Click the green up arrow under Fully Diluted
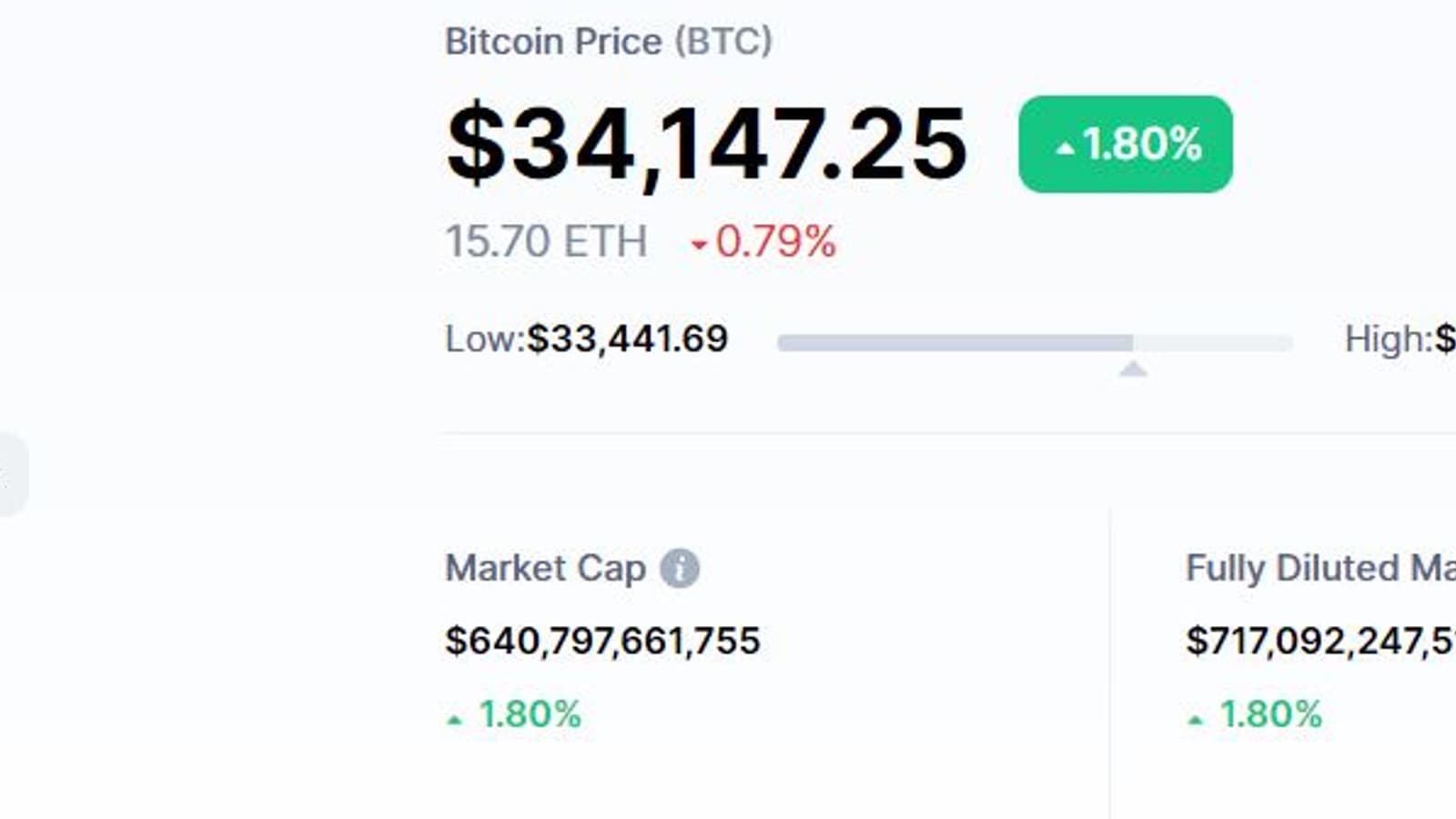Image resolution: width=1456 pixels, height=819 pixels. click(1196, 720)
